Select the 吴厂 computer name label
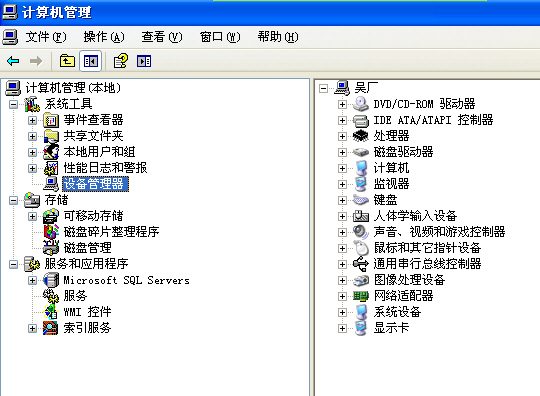540x396 pixels. pos(366,88)
